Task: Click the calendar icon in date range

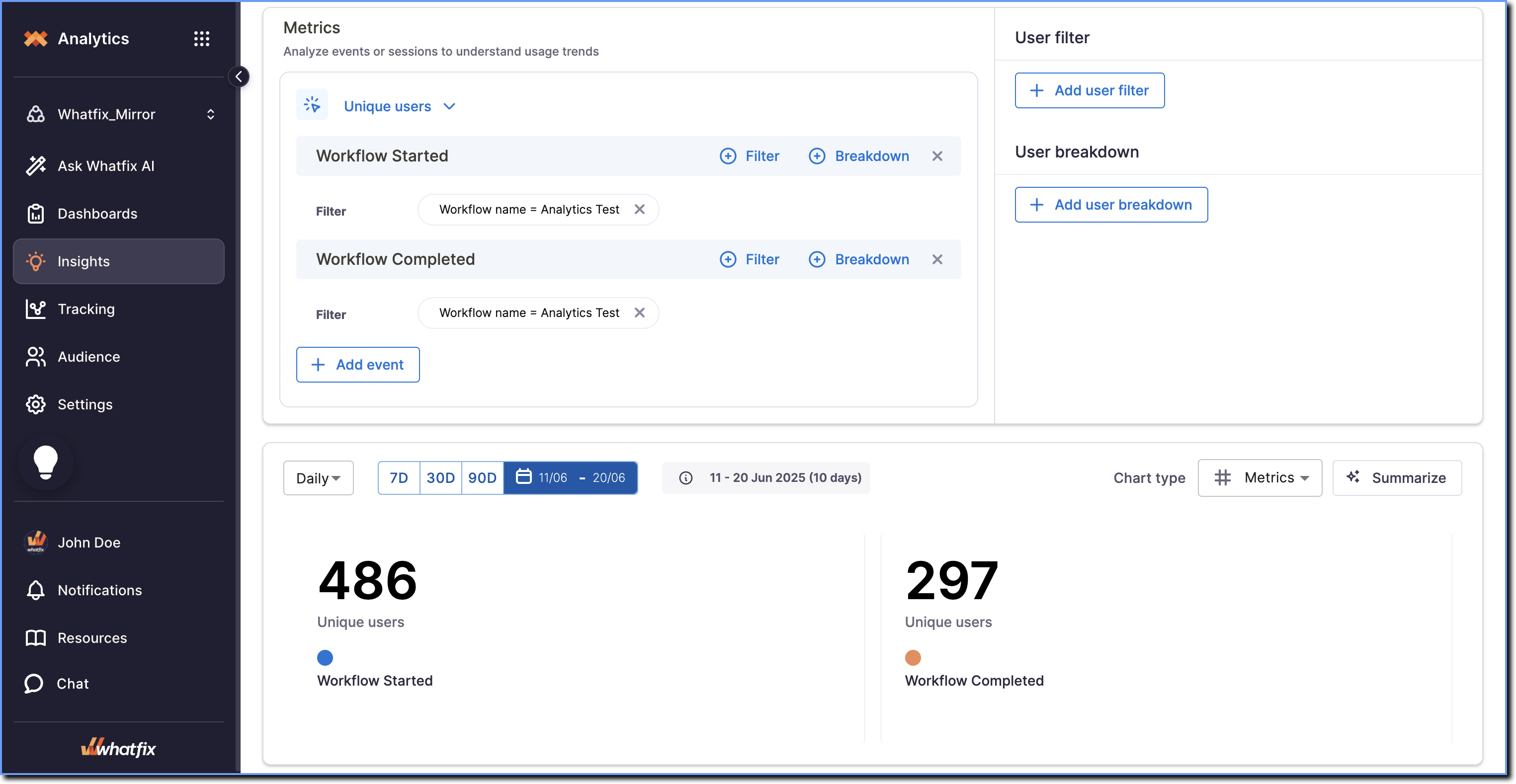Action: point(524,476)
